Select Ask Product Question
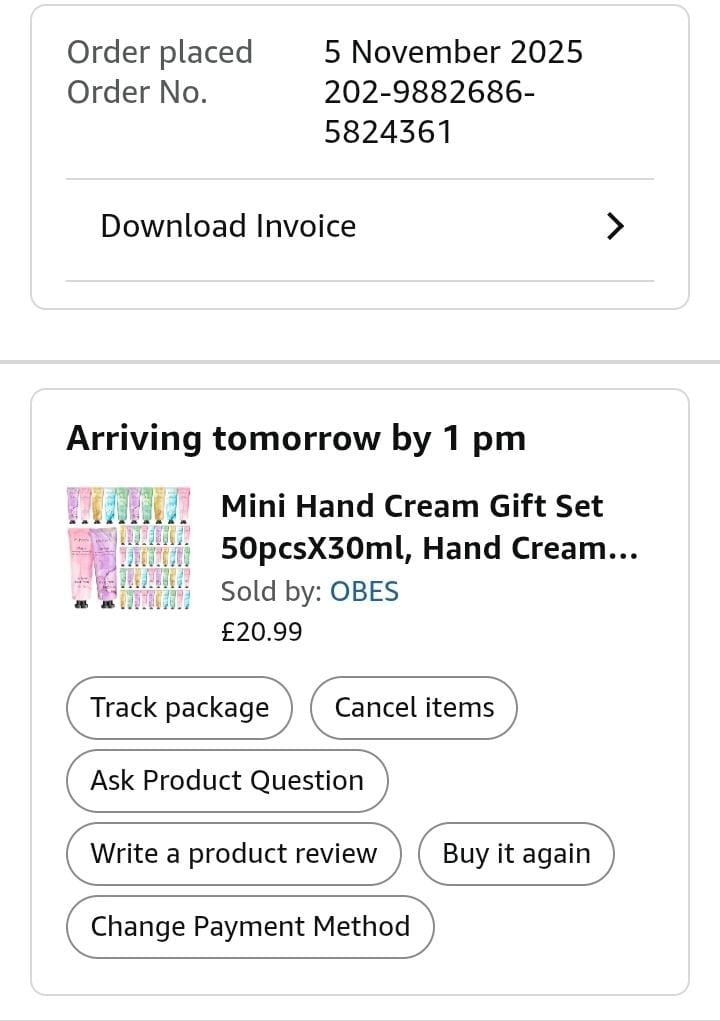 (x=227, y=781)
